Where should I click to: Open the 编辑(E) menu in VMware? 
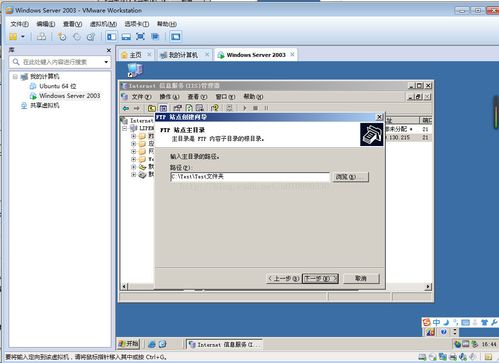point(46,24)
